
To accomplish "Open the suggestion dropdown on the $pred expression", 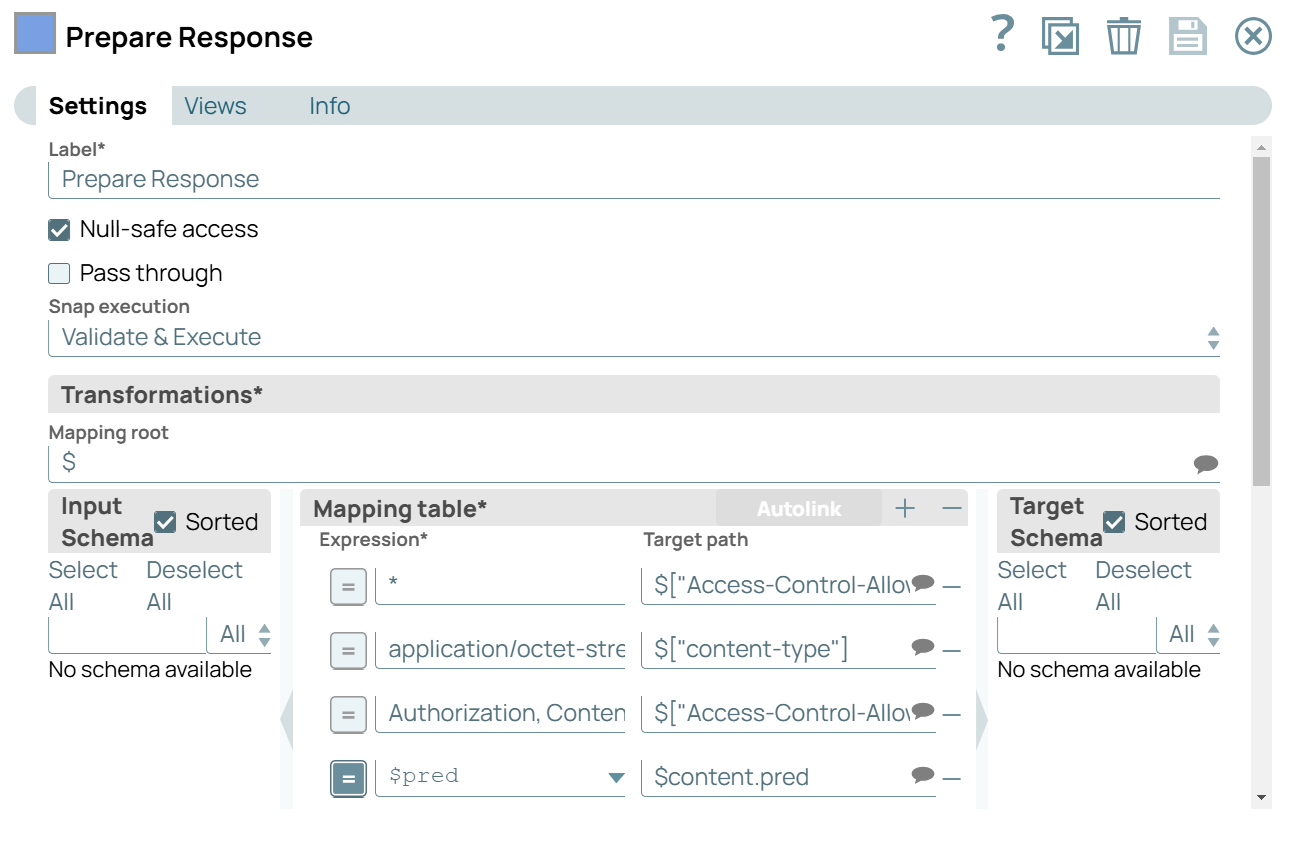I will pos(613,778).
